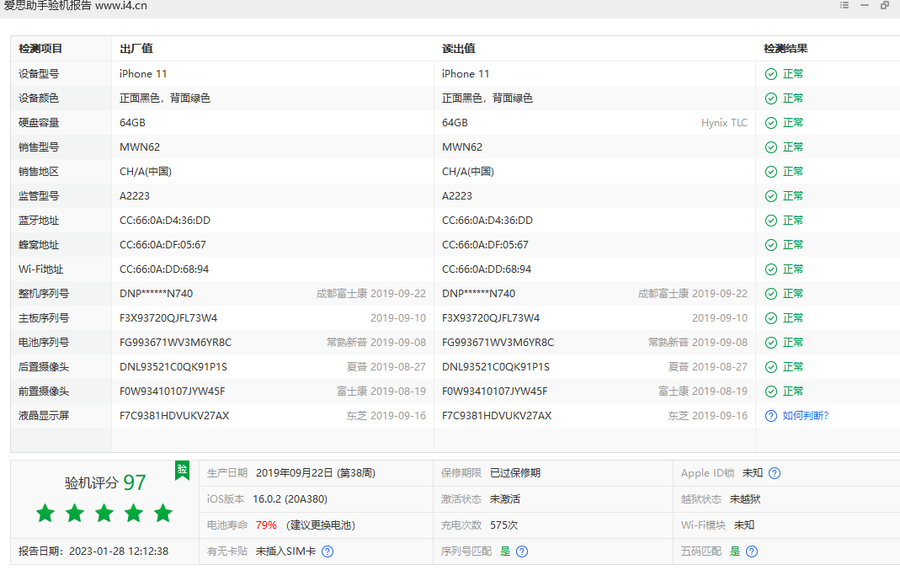Click the green 验 badge ribbon
Screen dimensions: 900x570
[x=182, y=470]
